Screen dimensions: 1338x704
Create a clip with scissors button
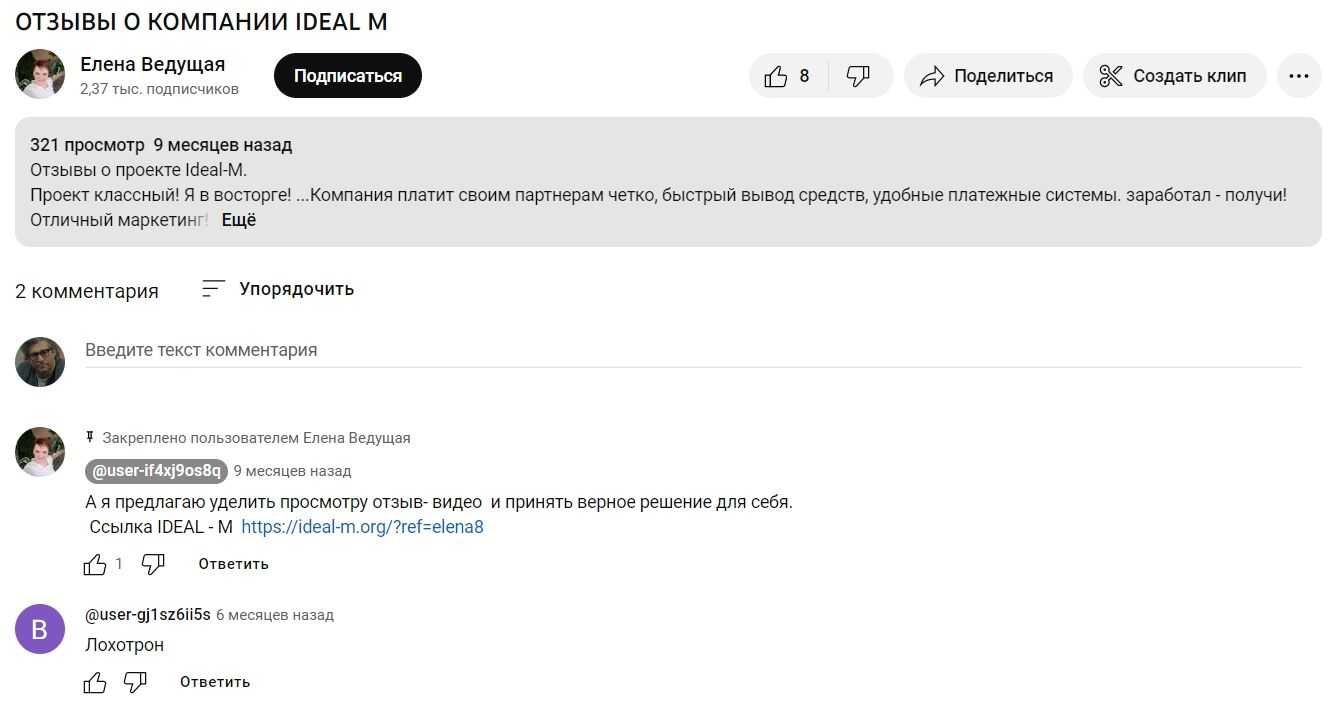pos(1173,76)
